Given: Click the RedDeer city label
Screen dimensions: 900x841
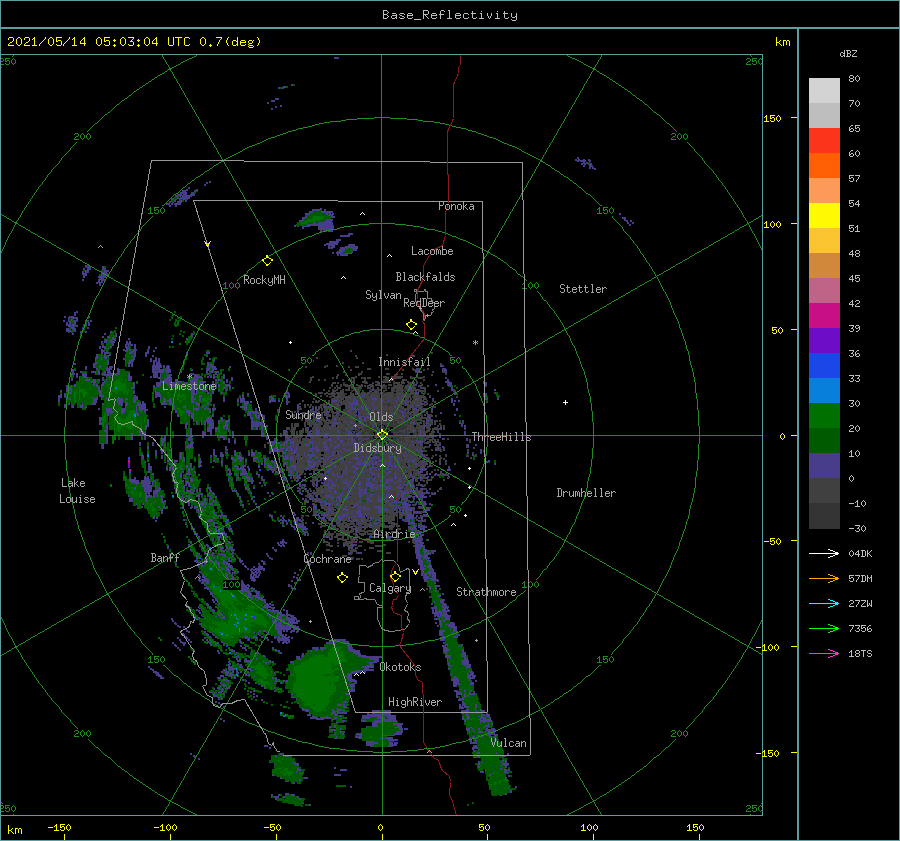Looking at the screenshot, I should (424, 303).
